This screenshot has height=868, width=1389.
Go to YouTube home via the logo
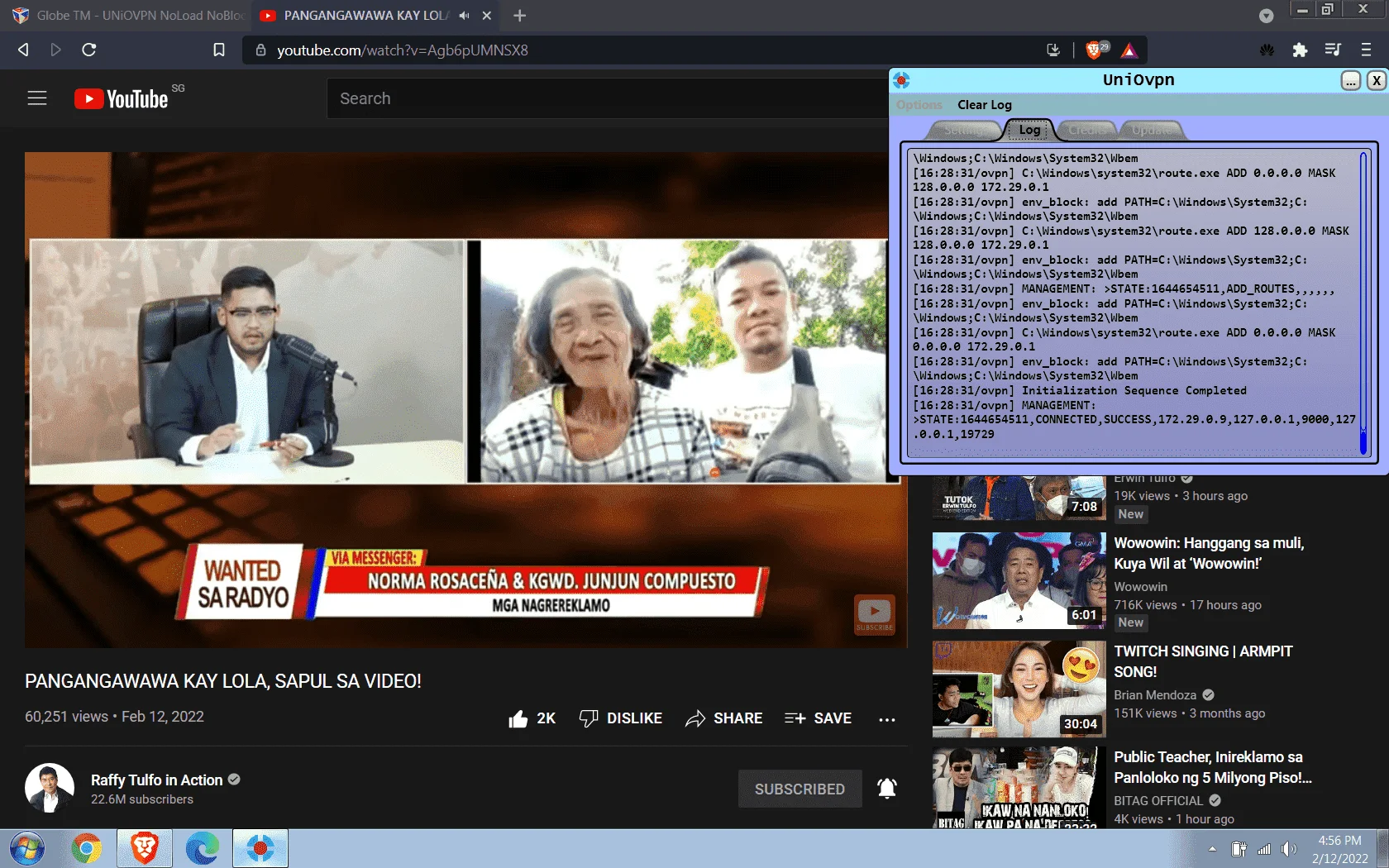point(122,98)
